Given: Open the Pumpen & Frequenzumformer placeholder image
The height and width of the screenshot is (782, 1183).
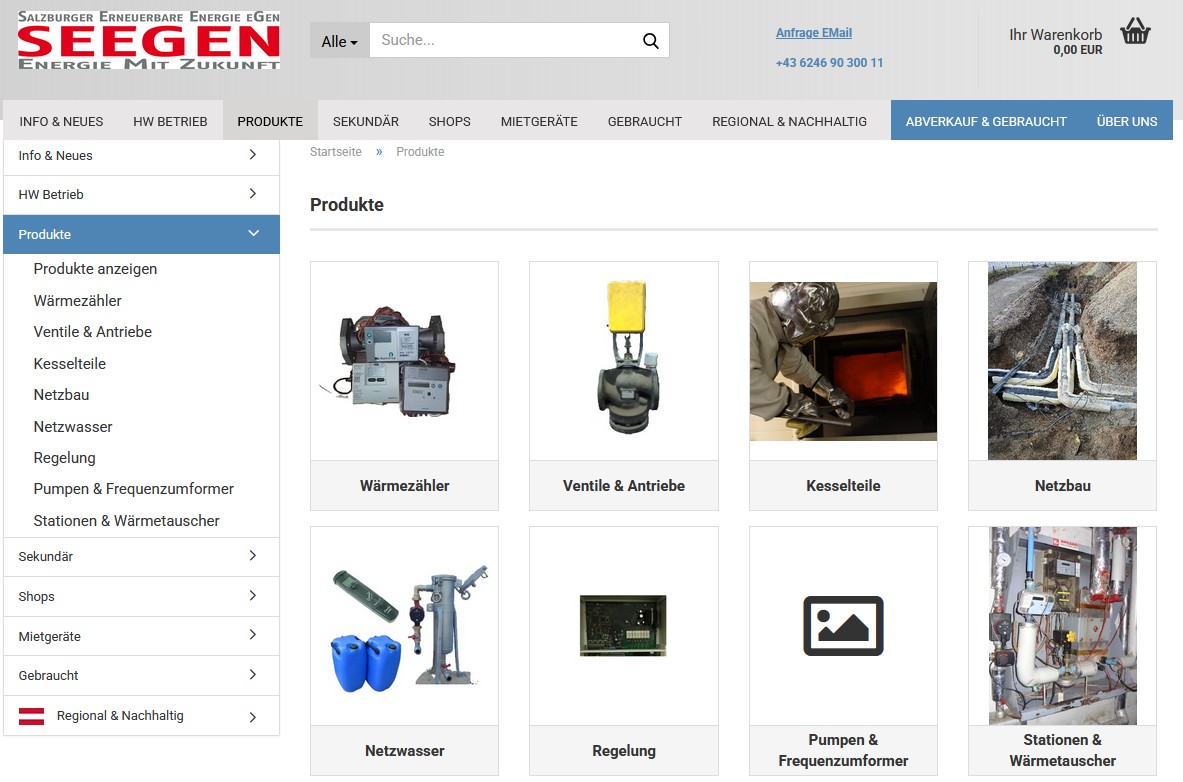Looking at the screenshot, I should [x=843, y=626].
